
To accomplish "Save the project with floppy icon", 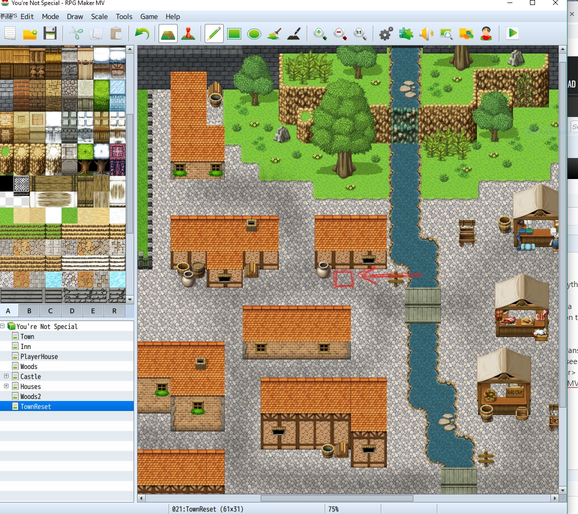I will coord(50,34).
